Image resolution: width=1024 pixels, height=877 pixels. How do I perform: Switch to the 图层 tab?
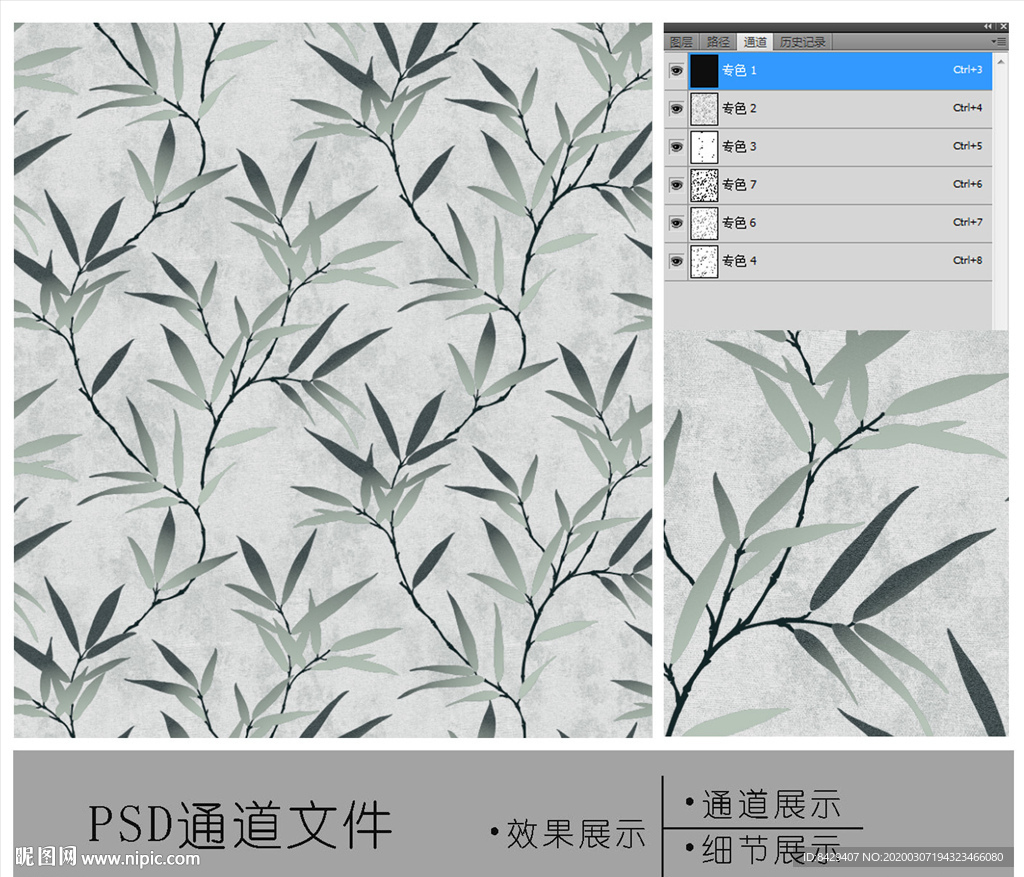click(681, 42)
